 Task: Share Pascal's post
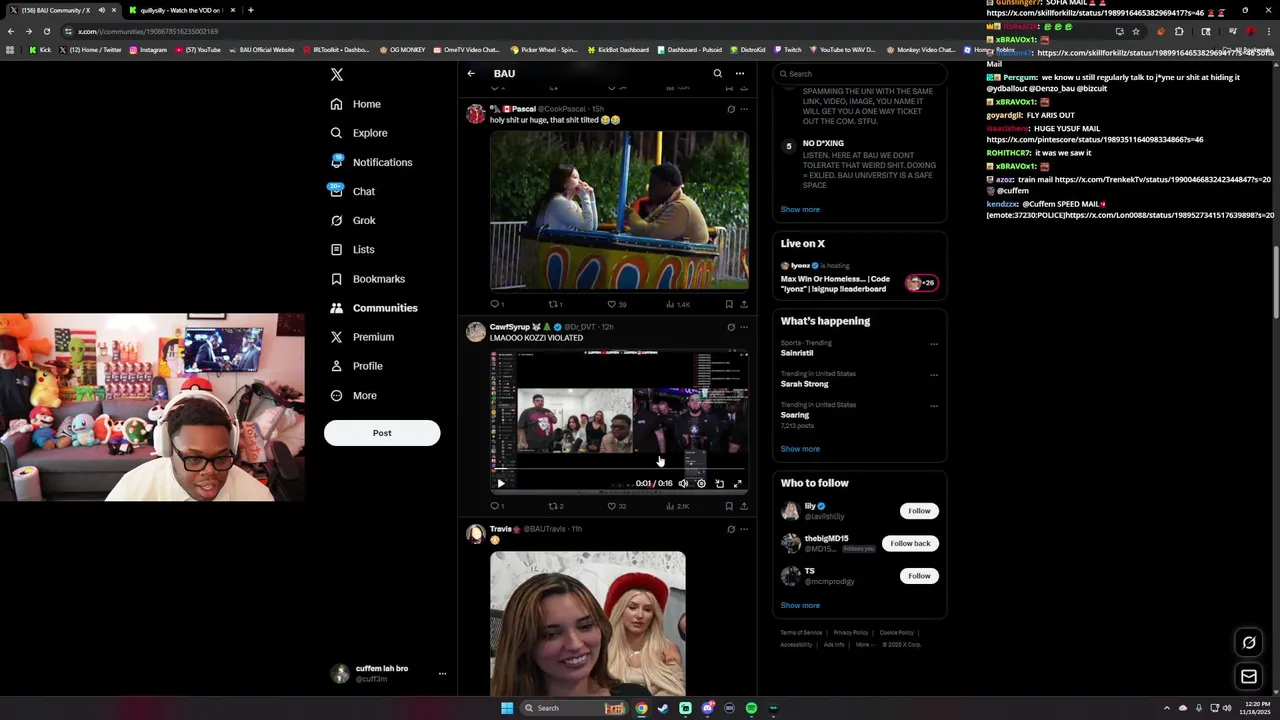point(744,304)
